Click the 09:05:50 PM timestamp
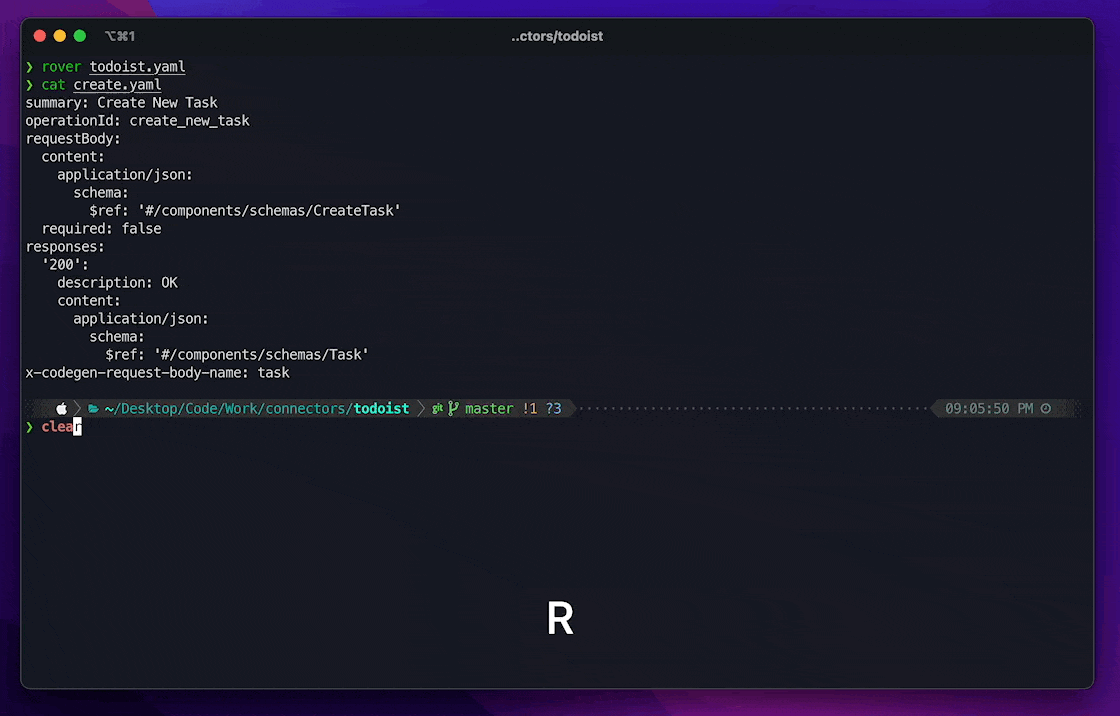Image resolution: width=1120 pixels, height=716 pixels. tap(989, 409)
